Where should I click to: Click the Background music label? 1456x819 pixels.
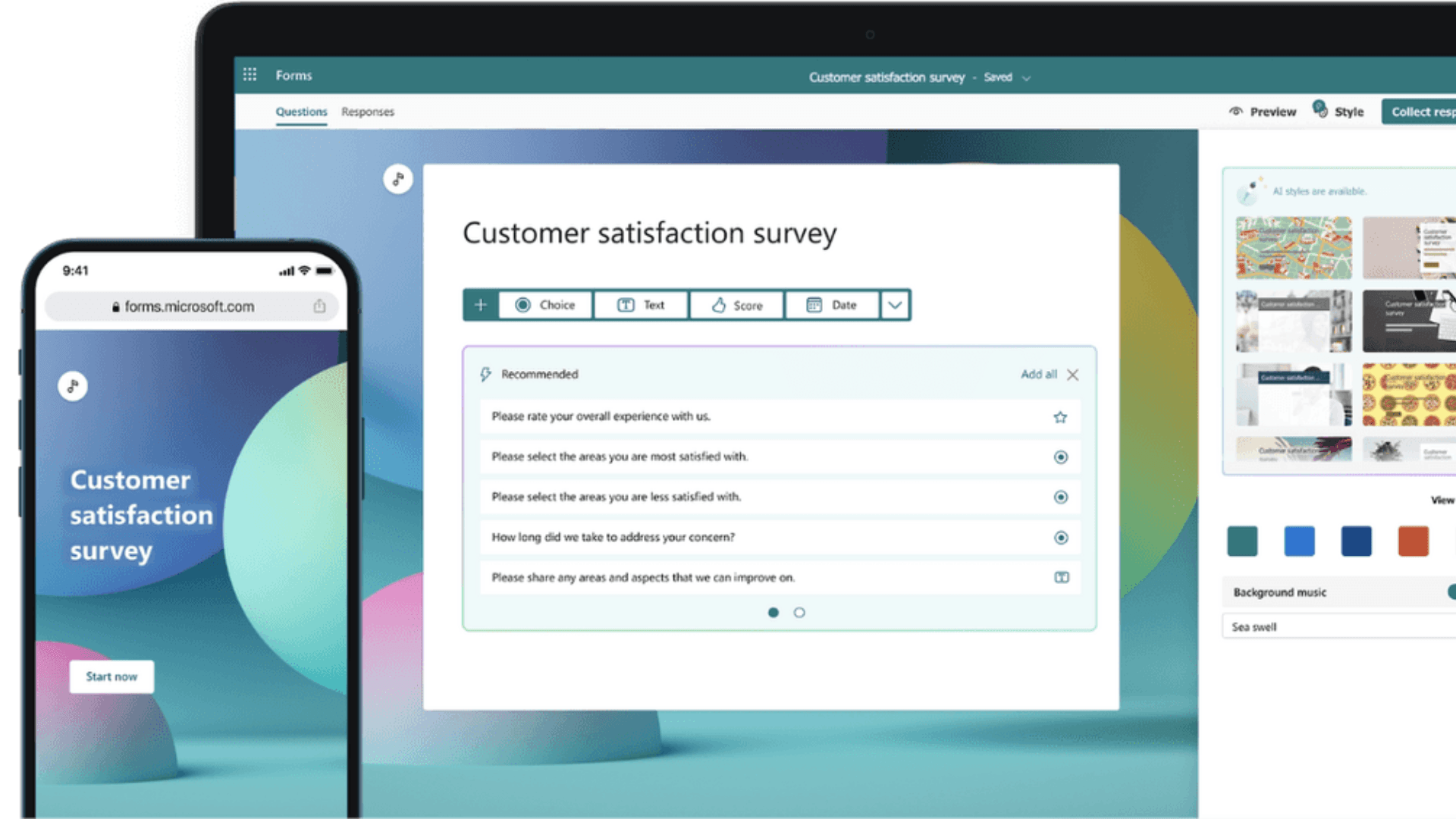[1279, 592]
